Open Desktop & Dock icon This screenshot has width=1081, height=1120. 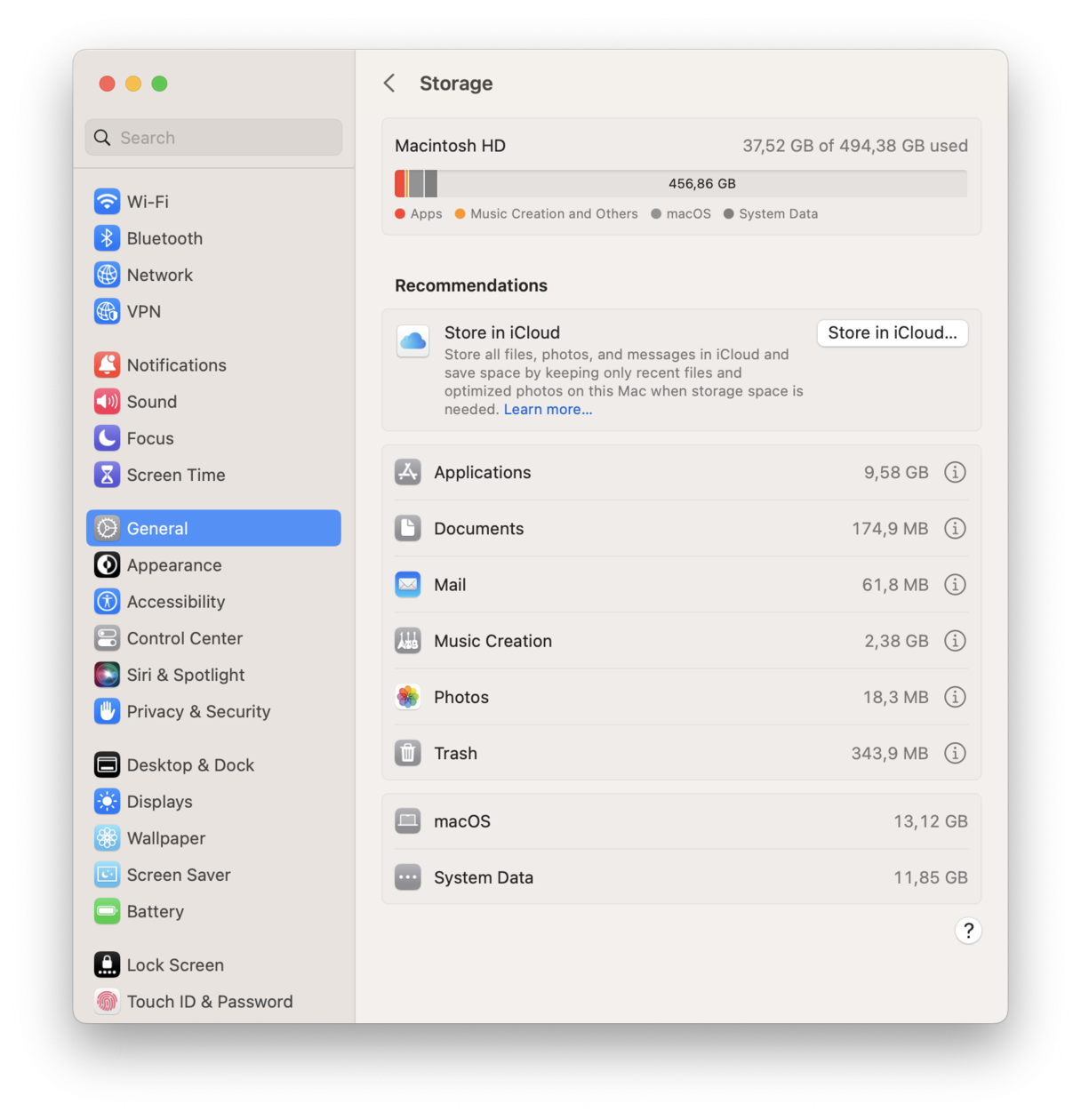[x=107, y=764]
